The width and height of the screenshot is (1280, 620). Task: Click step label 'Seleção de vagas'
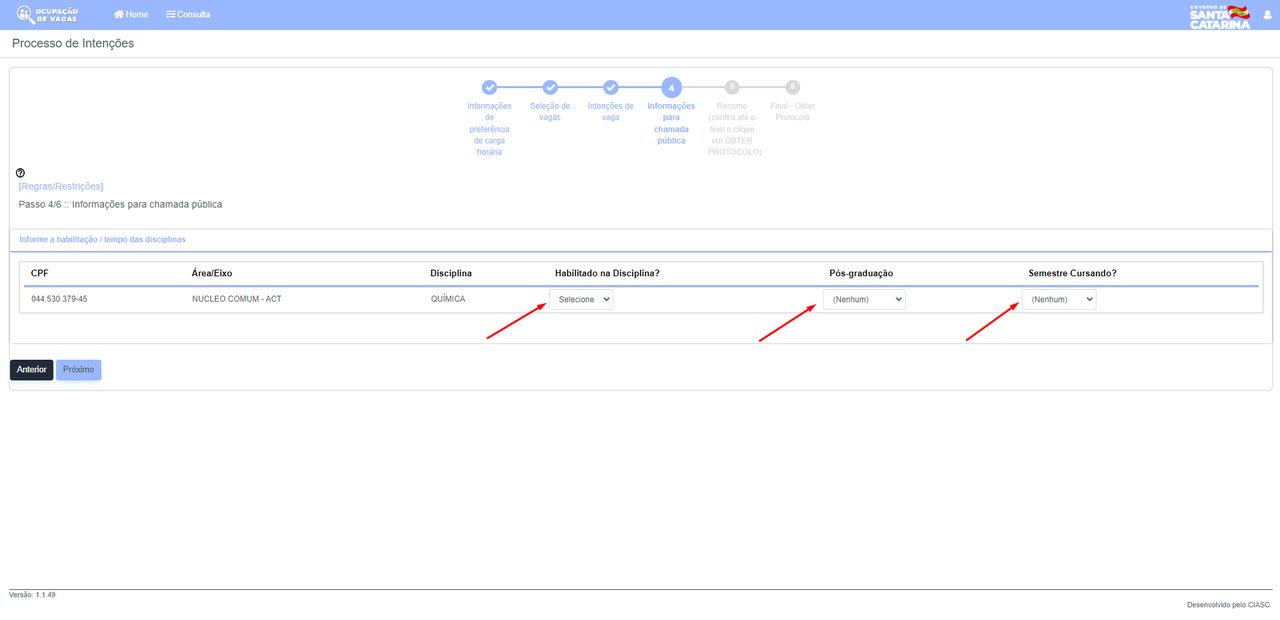(550, 112)
